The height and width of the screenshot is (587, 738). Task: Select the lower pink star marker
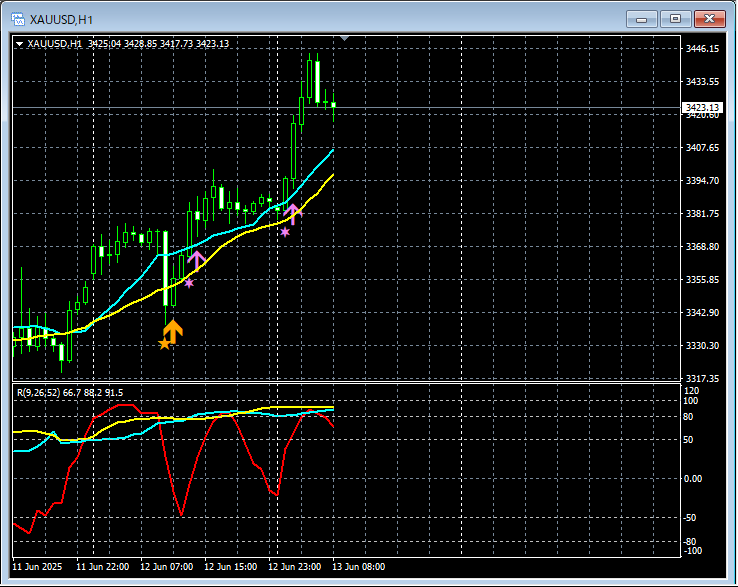point(189,283)
